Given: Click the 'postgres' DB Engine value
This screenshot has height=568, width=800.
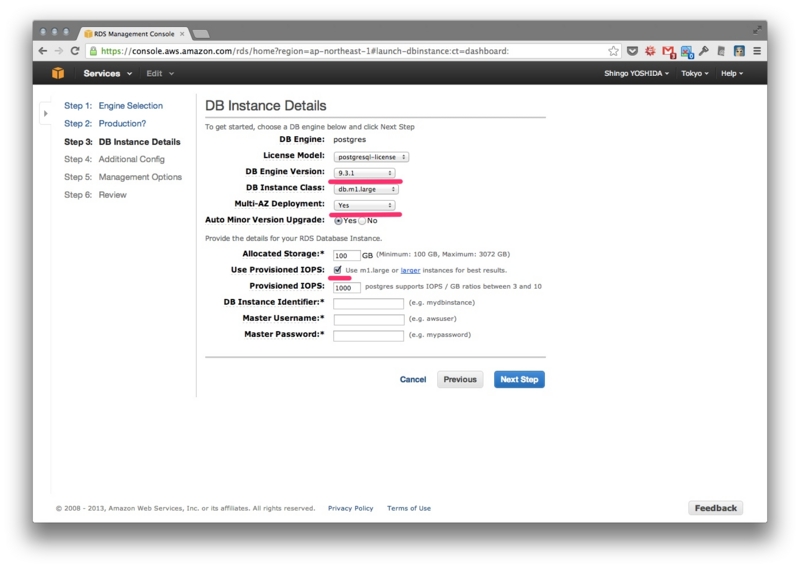Looking at the screenshot, I should tap(349, 139).
